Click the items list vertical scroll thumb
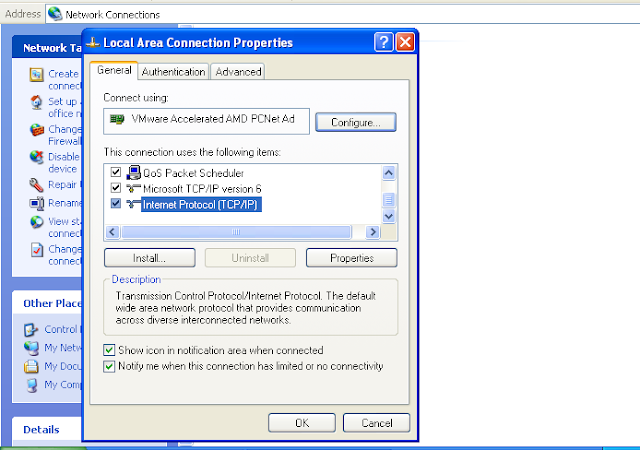Image resolution: width=640 pixels, height=450 pixels. [x=389, y=200]
